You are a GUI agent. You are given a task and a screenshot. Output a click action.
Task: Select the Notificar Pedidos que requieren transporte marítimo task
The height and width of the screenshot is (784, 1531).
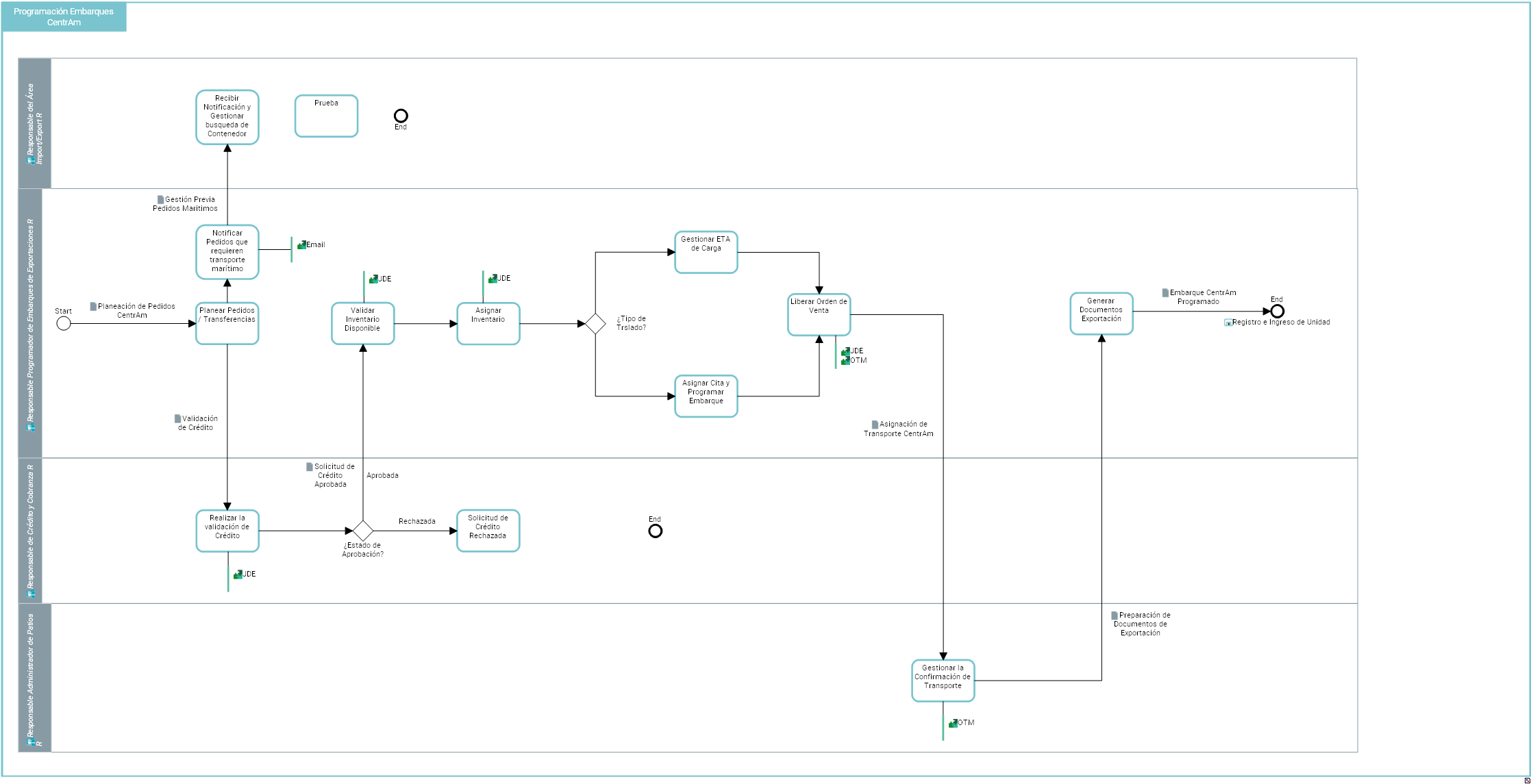227,252
